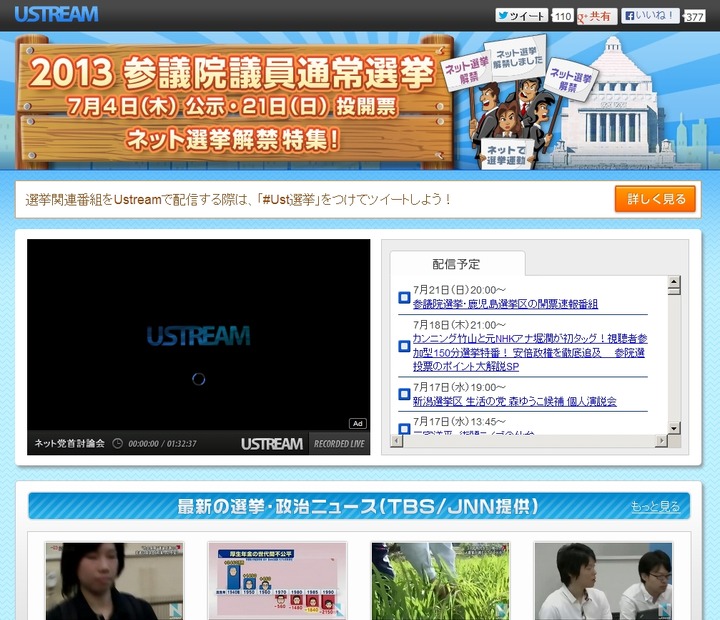Open 参議院選挙・鹿児島選挙区の開票速報番組 link
Screen dimensions: 720x620
505,304
